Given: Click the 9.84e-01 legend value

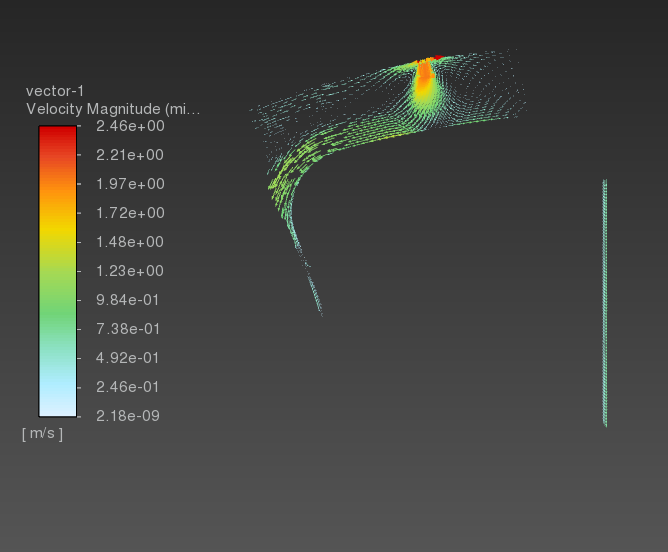Looking at the screenshot, I should point(127,300).
